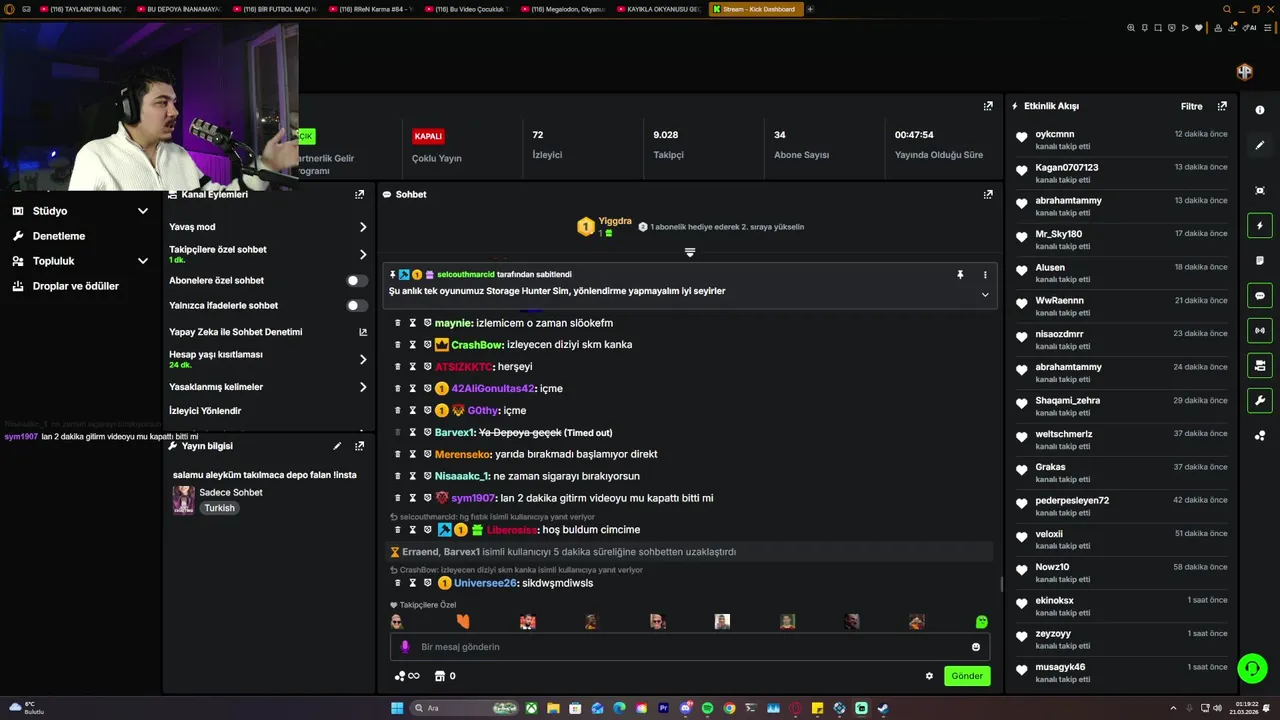Switch to Stream - Kick Dashboard tab
Screen dimensions: 1280x720
755,9
